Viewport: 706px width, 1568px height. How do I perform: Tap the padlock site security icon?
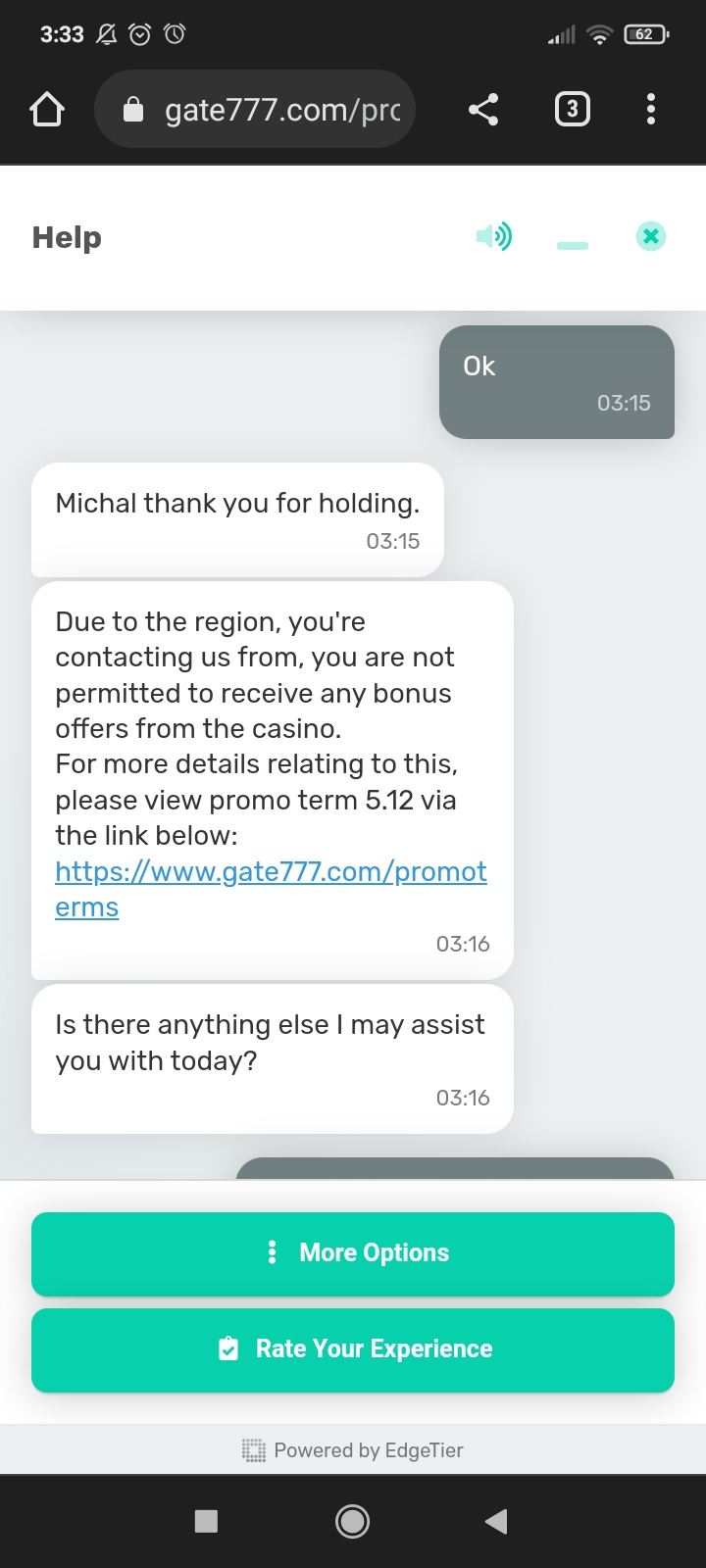pyautogui.click(x=133, y=110)
